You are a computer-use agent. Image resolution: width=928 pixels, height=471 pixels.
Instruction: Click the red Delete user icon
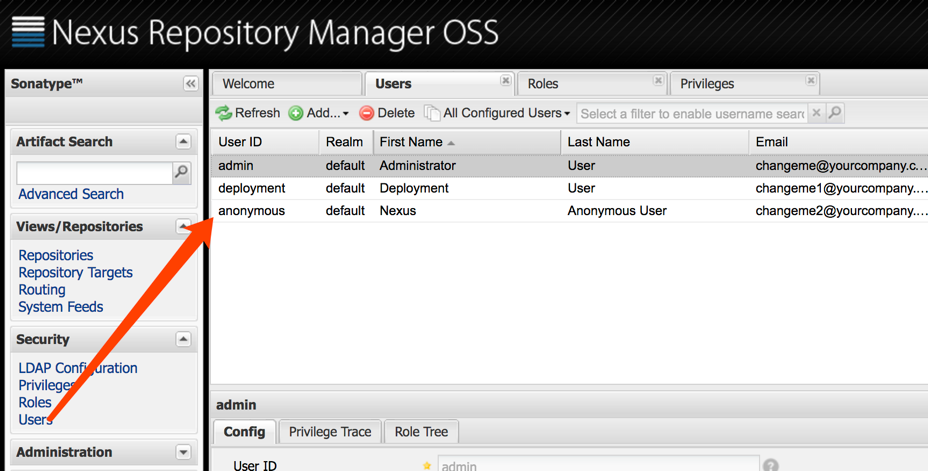[367, 113]
